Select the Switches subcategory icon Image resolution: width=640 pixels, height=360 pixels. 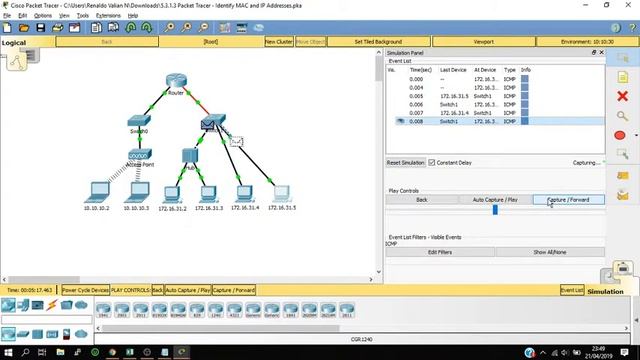pyautogui.click(x=23, y=334)
